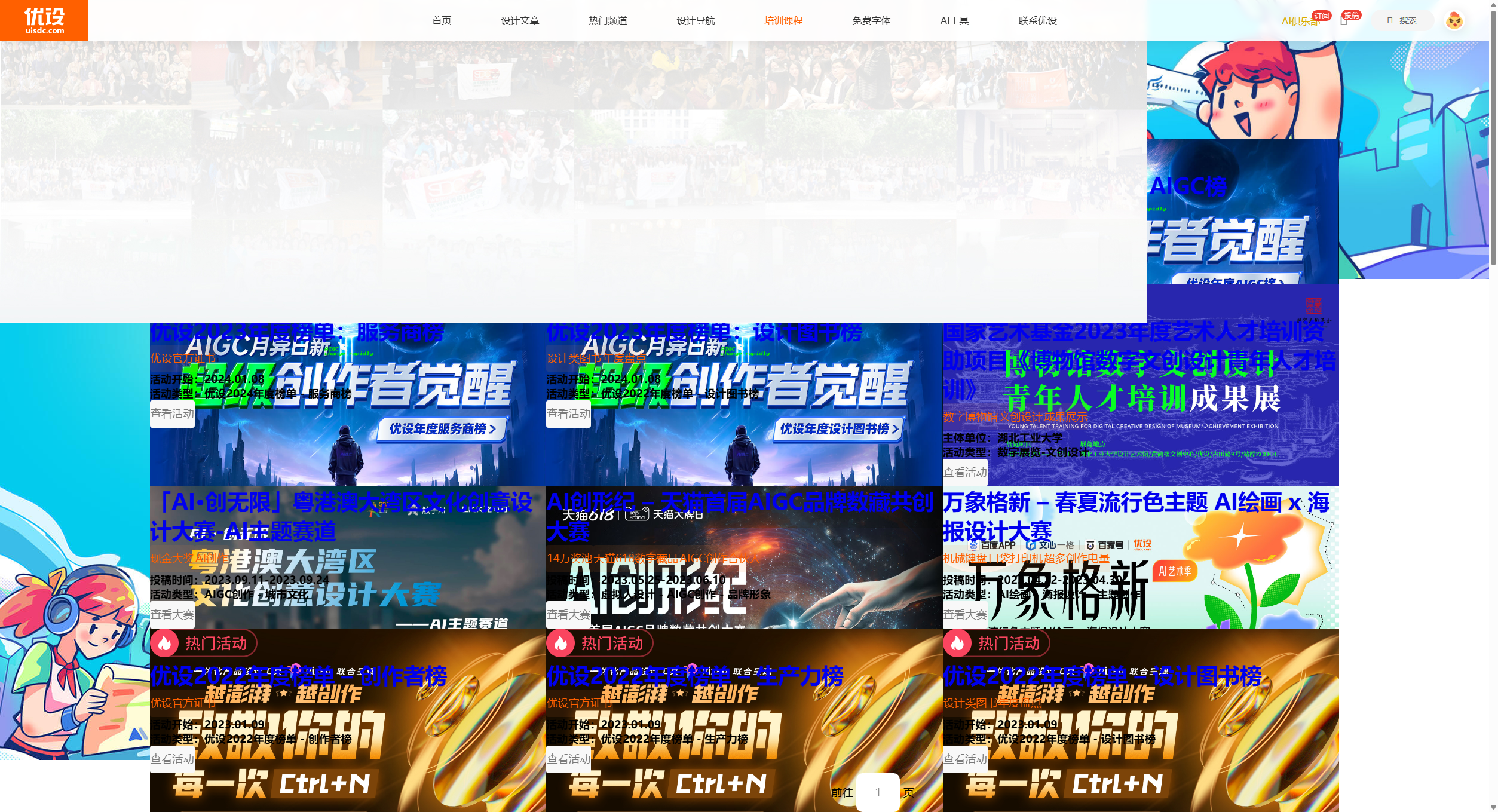Open 优设2023年度榜单：设计图书榜 title
Screen dimensions: 1498x812
704,332
